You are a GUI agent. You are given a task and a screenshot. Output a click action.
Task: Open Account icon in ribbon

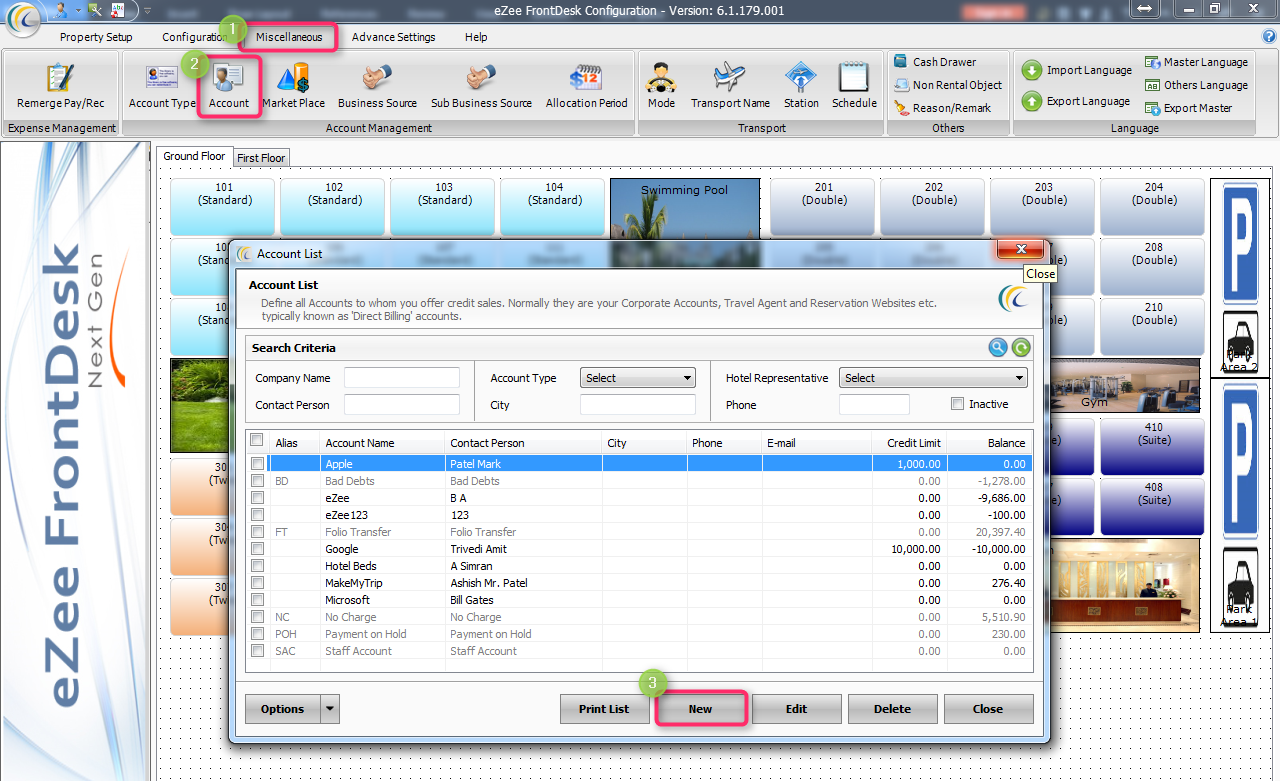pyautogui.click(x=229, y=86)
